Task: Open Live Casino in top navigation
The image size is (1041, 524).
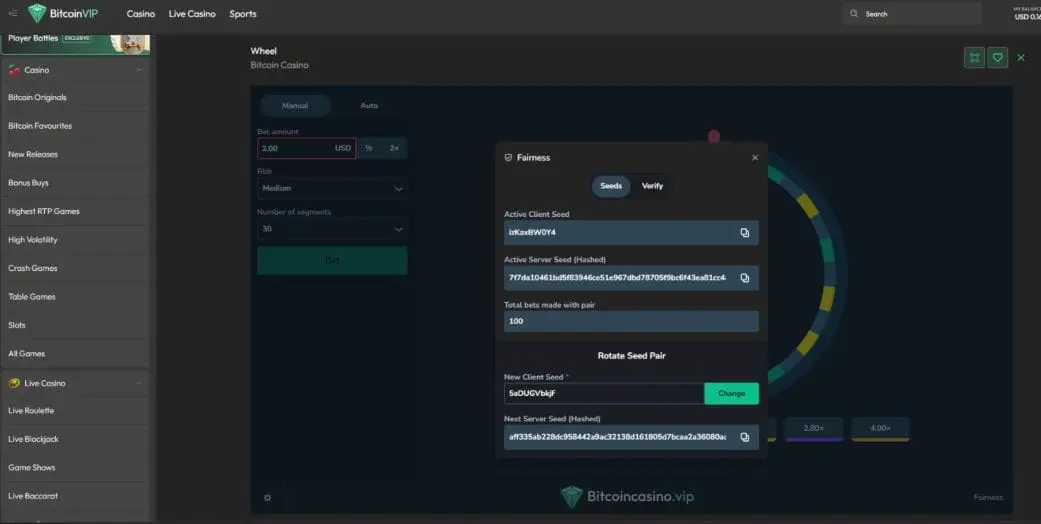Action: (192, 14)
